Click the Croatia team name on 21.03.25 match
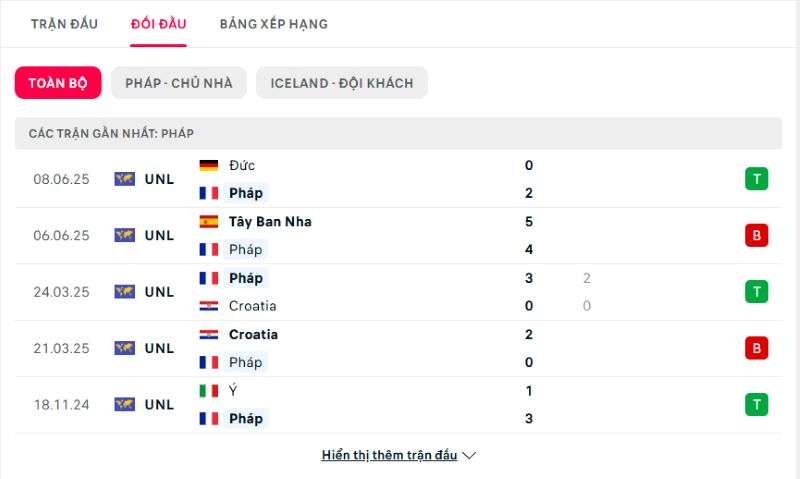The height and width of the screenshot is (479, 800). (254, 335)
